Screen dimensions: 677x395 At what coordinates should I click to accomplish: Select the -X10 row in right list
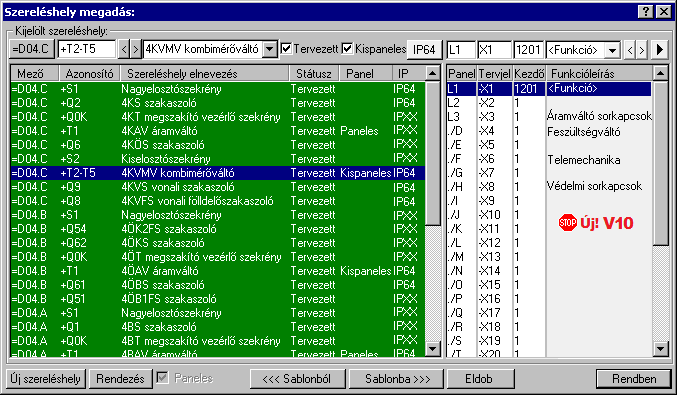click(x=549, y=215)
